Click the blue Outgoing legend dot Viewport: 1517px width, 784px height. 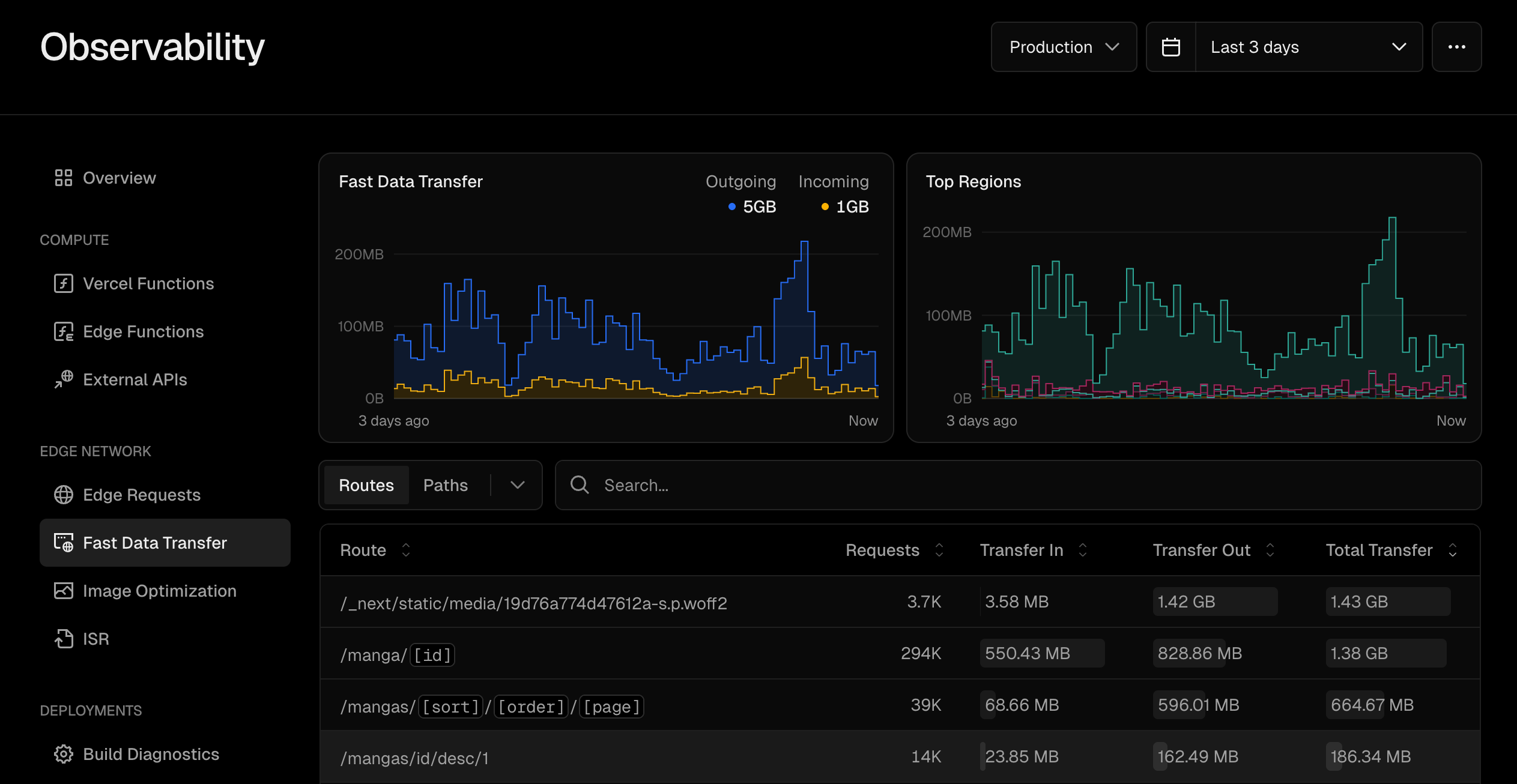click(731, 207)
